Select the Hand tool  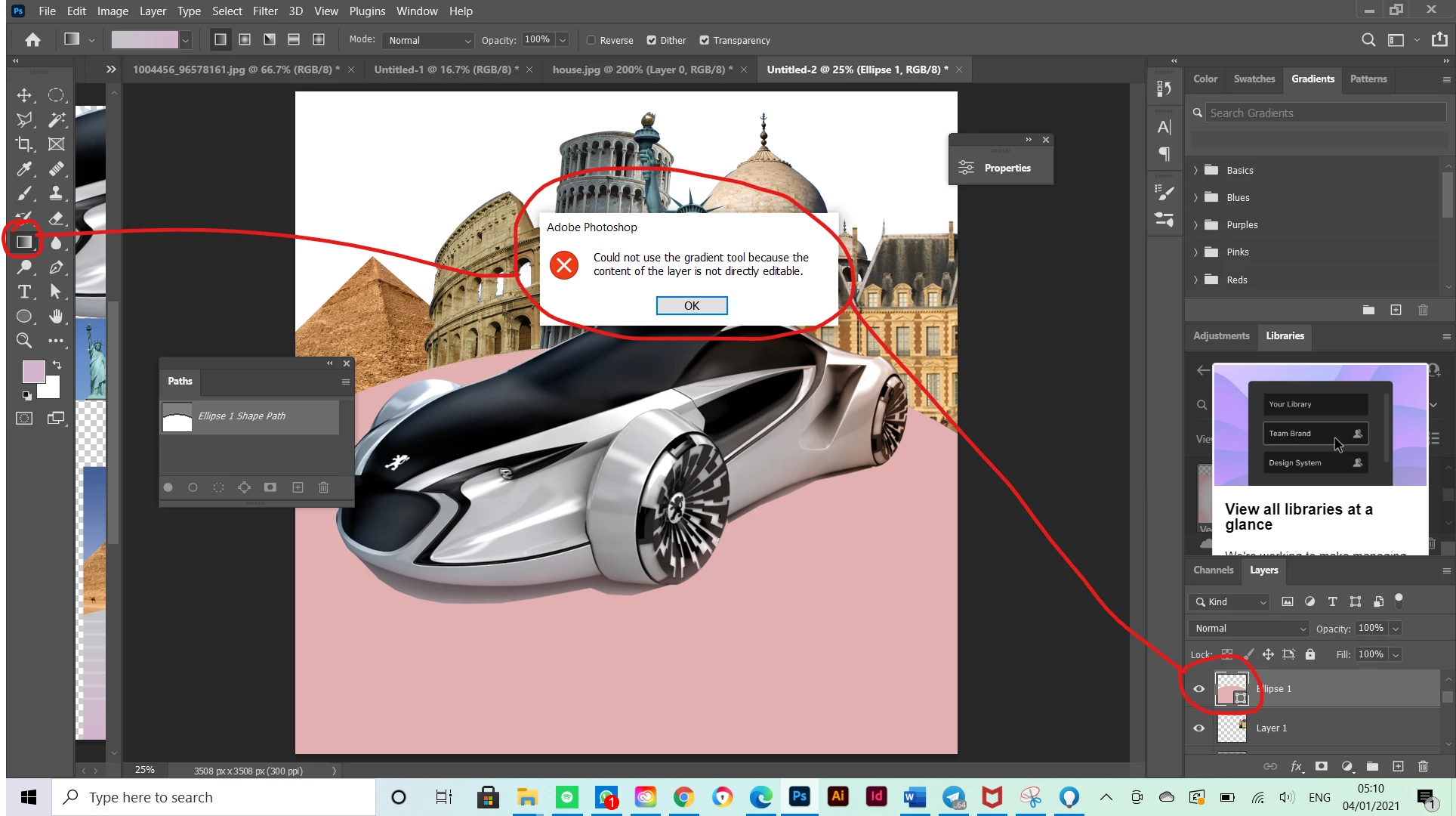click(56, 316)
